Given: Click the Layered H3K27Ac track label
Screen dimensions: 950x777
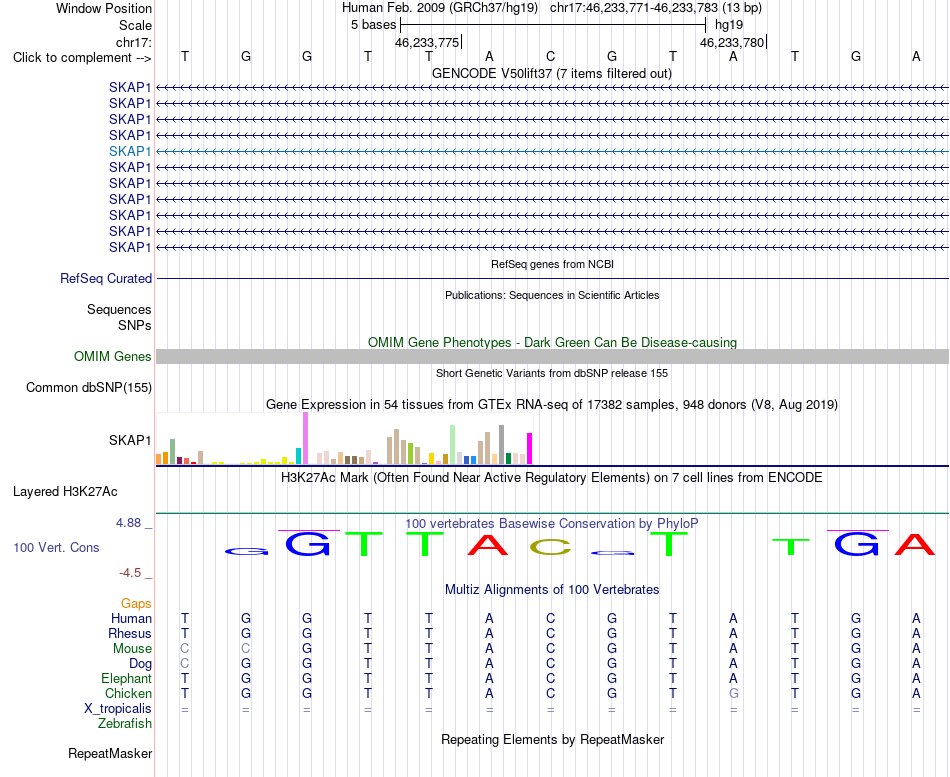Looking at the screenshot, I should coord(65,492).
